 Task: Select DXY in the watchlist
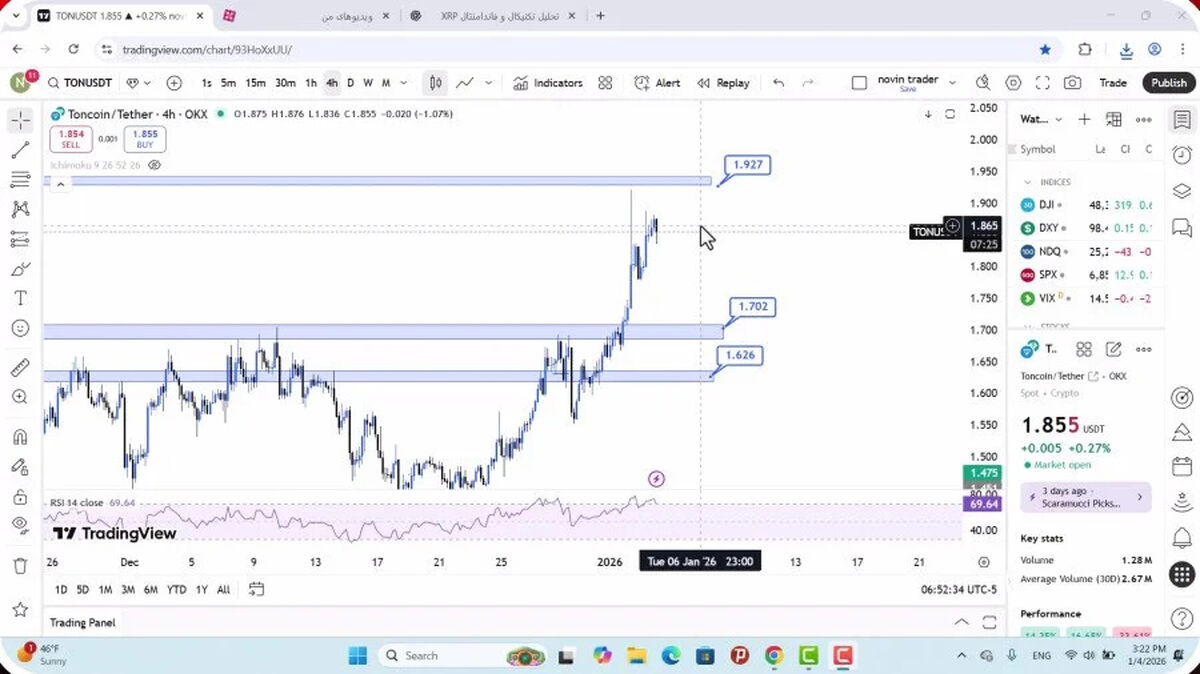coord(1086,228)
